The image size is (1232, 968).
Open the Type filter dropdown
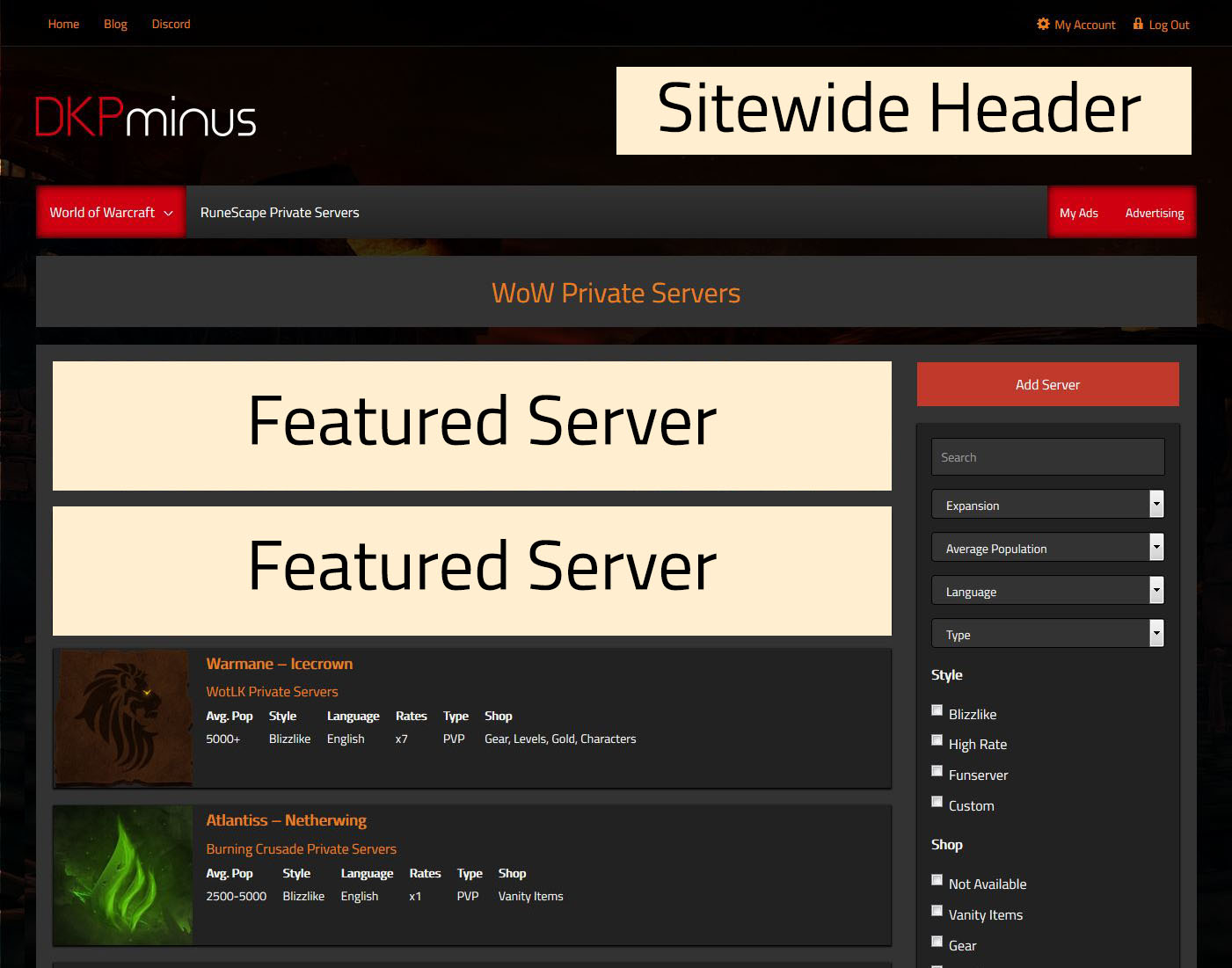(1047, 634)
